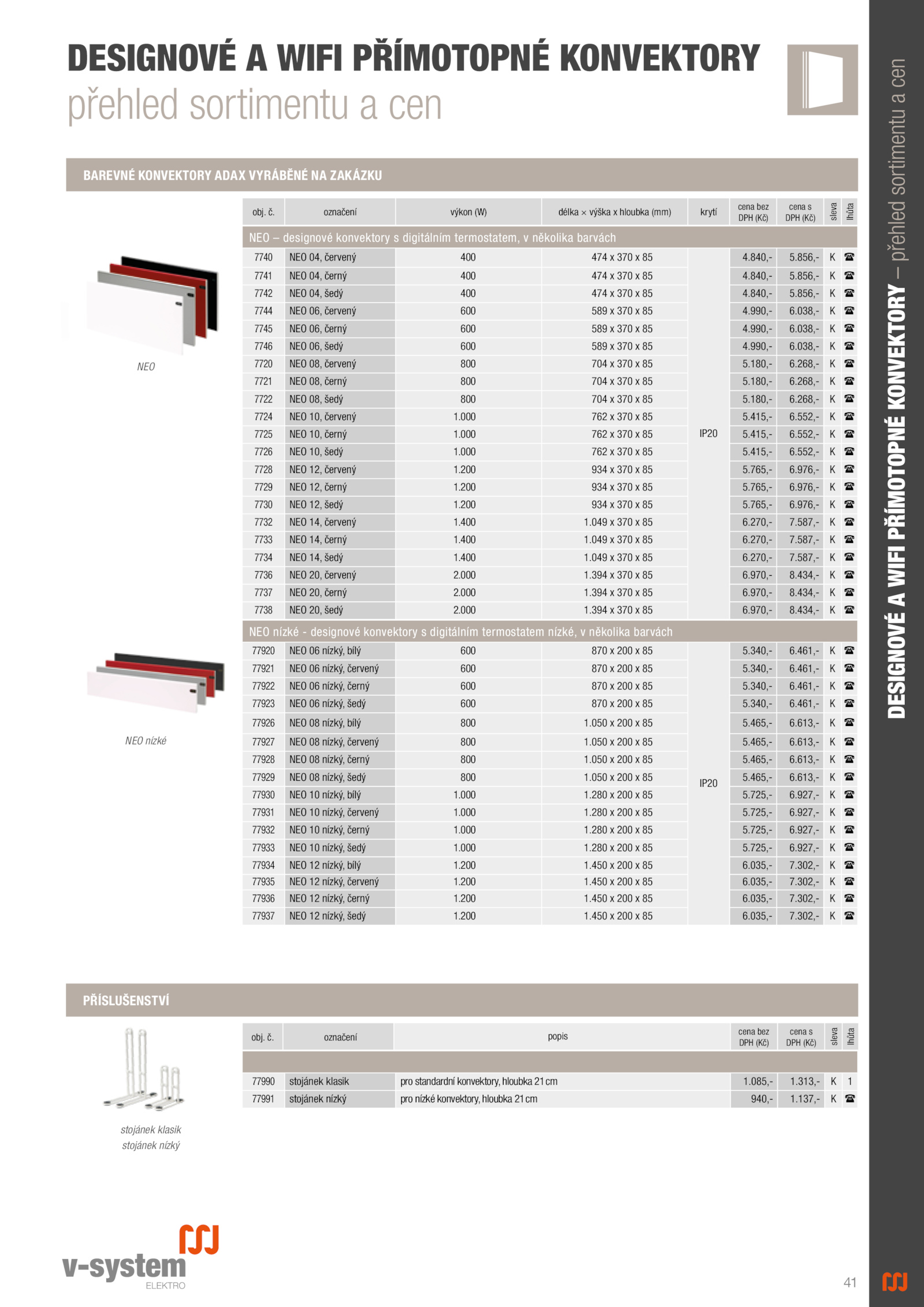This screenshot has width=924, height=1307.
Task: Click the phone icon in row 7725
Action: coord(850,434)
